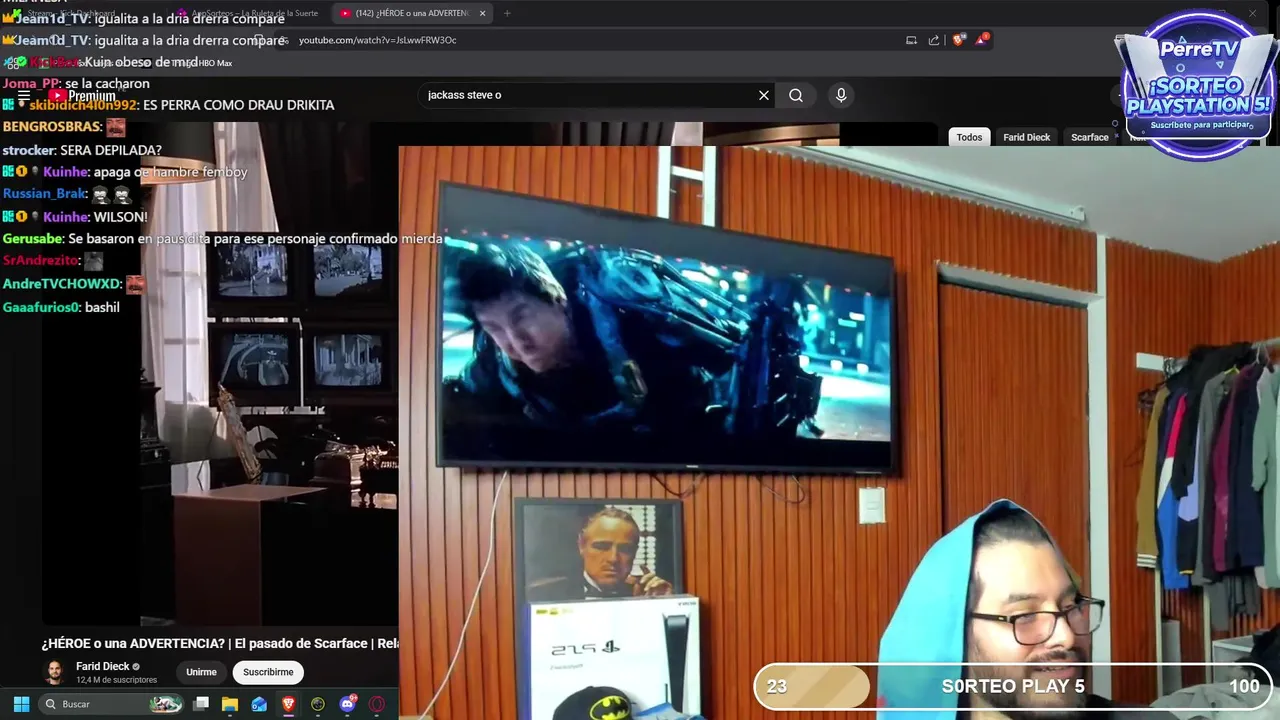Open the Brave Rewards triangle icon
This screenshot has height=720, width=1280.
pyautogui.click(x=983, y=40)
